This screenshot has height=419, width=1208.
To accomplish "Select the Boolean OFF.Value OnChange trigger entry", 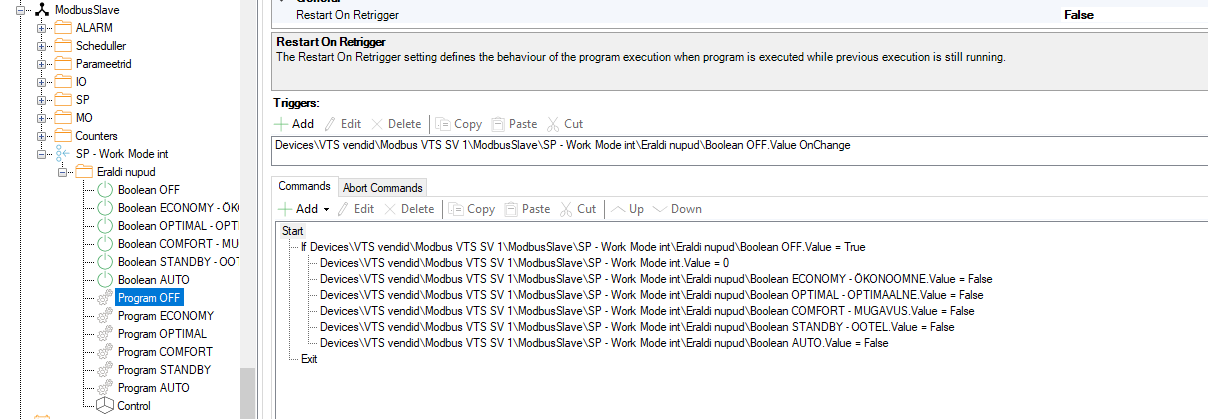I will coord(562,145).
